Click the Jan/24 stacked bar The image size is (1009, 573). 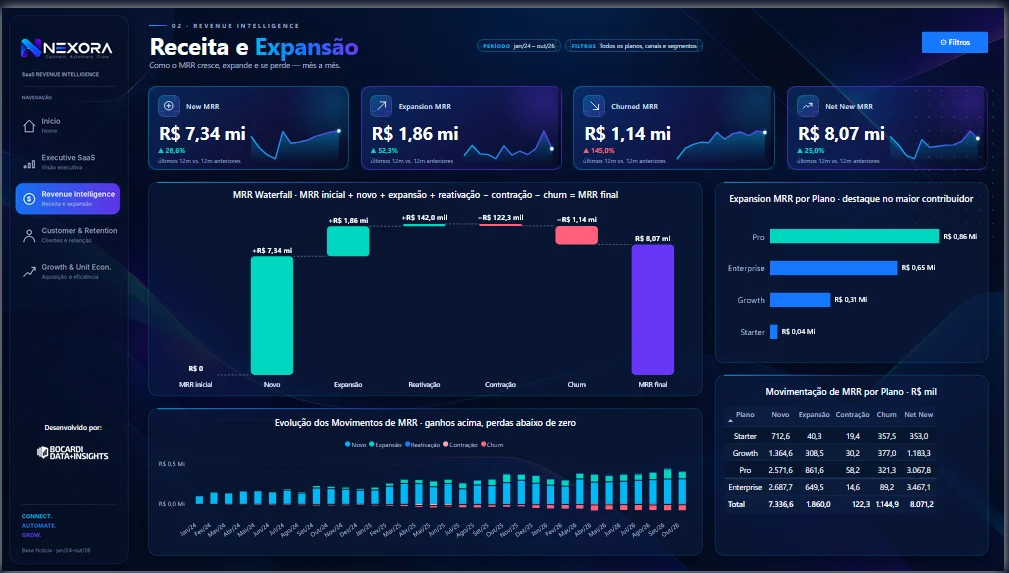click(199, 500)
